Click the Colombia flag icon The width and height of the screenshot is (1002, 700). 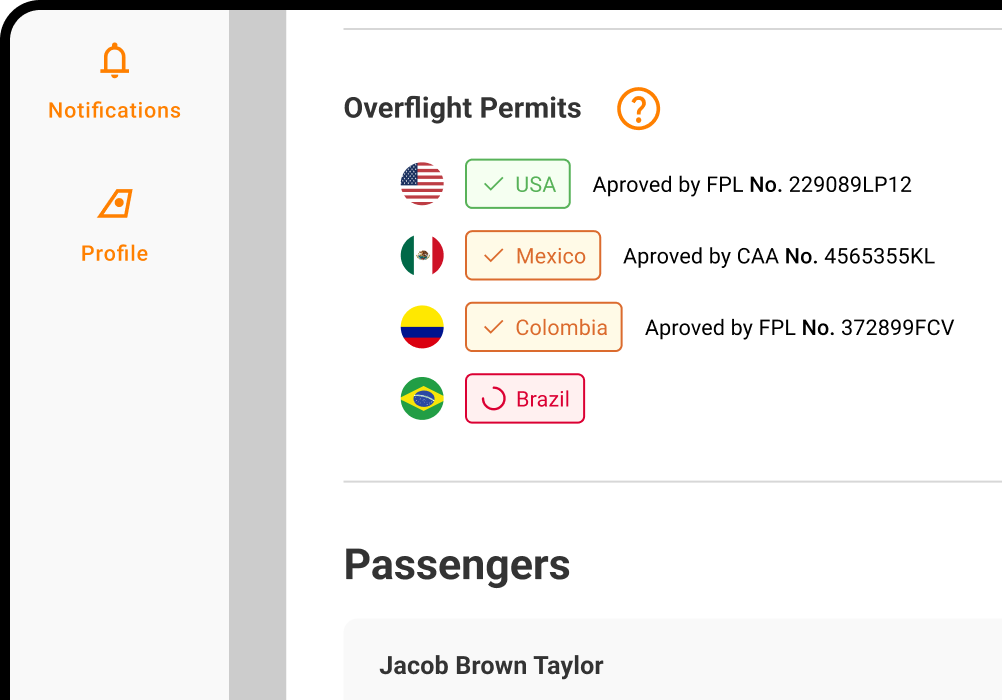point(422,327)
